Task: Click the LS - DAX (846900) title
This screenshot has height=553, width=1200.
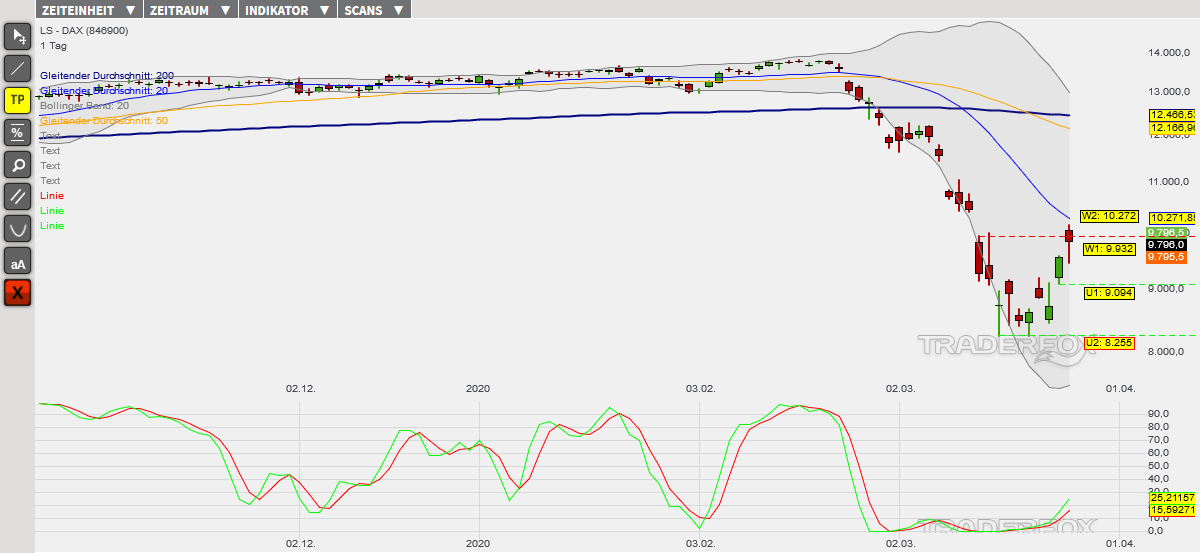Action: pyautogui.click(x=84, y=31)
